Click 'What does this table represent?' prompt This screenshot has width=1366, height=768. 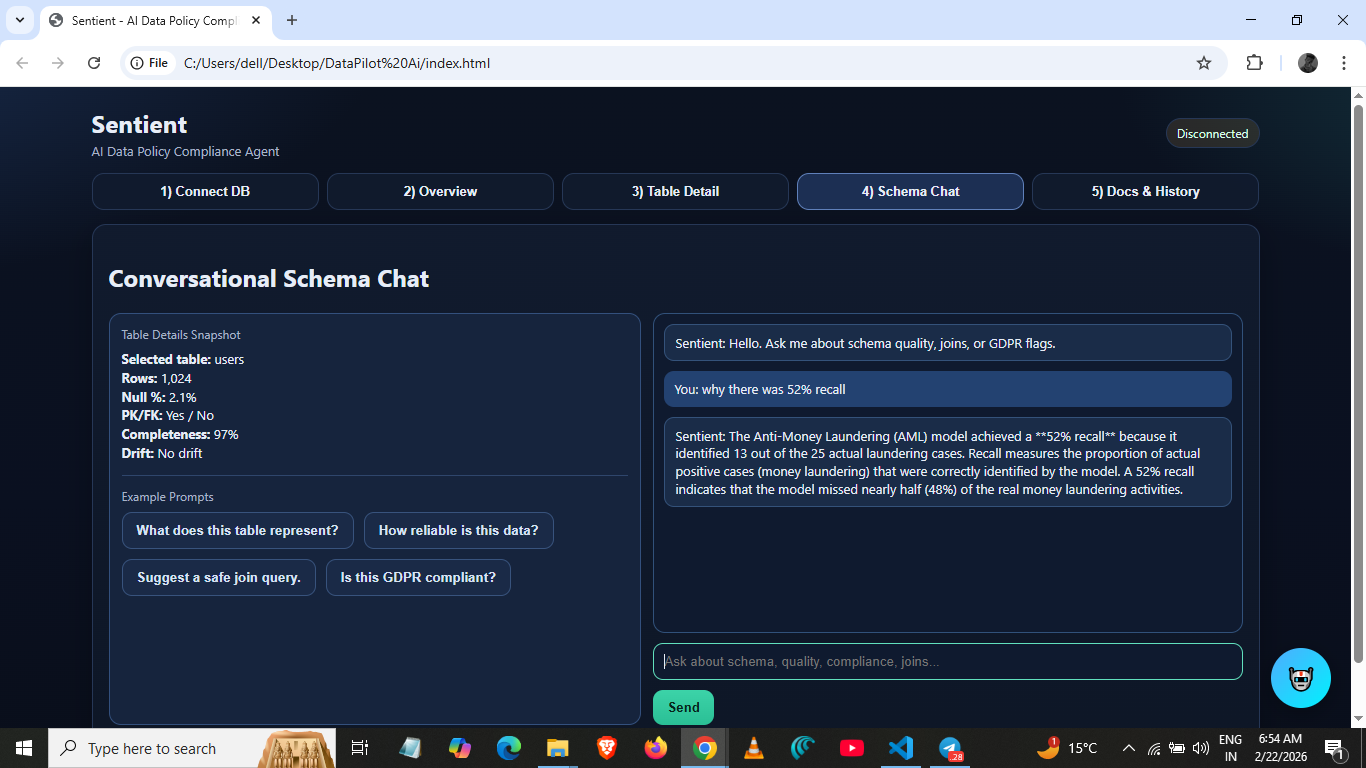pos(238,530)
